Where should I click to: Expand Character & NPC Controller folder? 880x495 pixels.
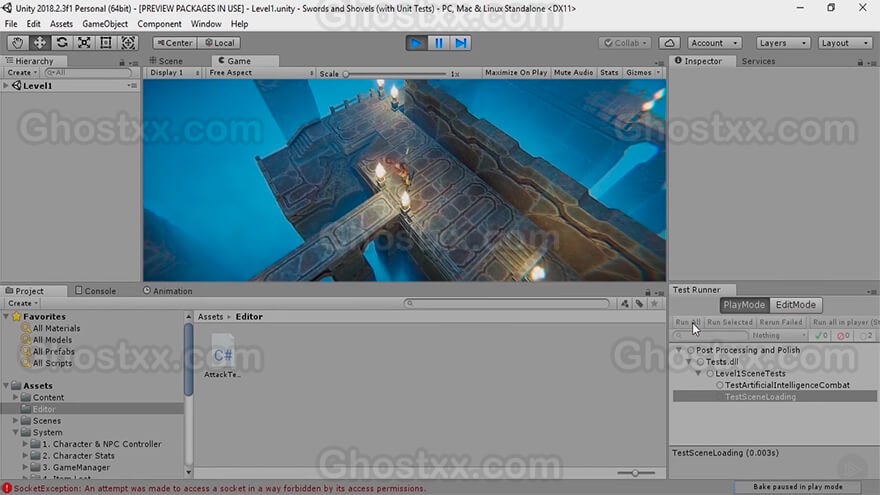coord(25,444)
